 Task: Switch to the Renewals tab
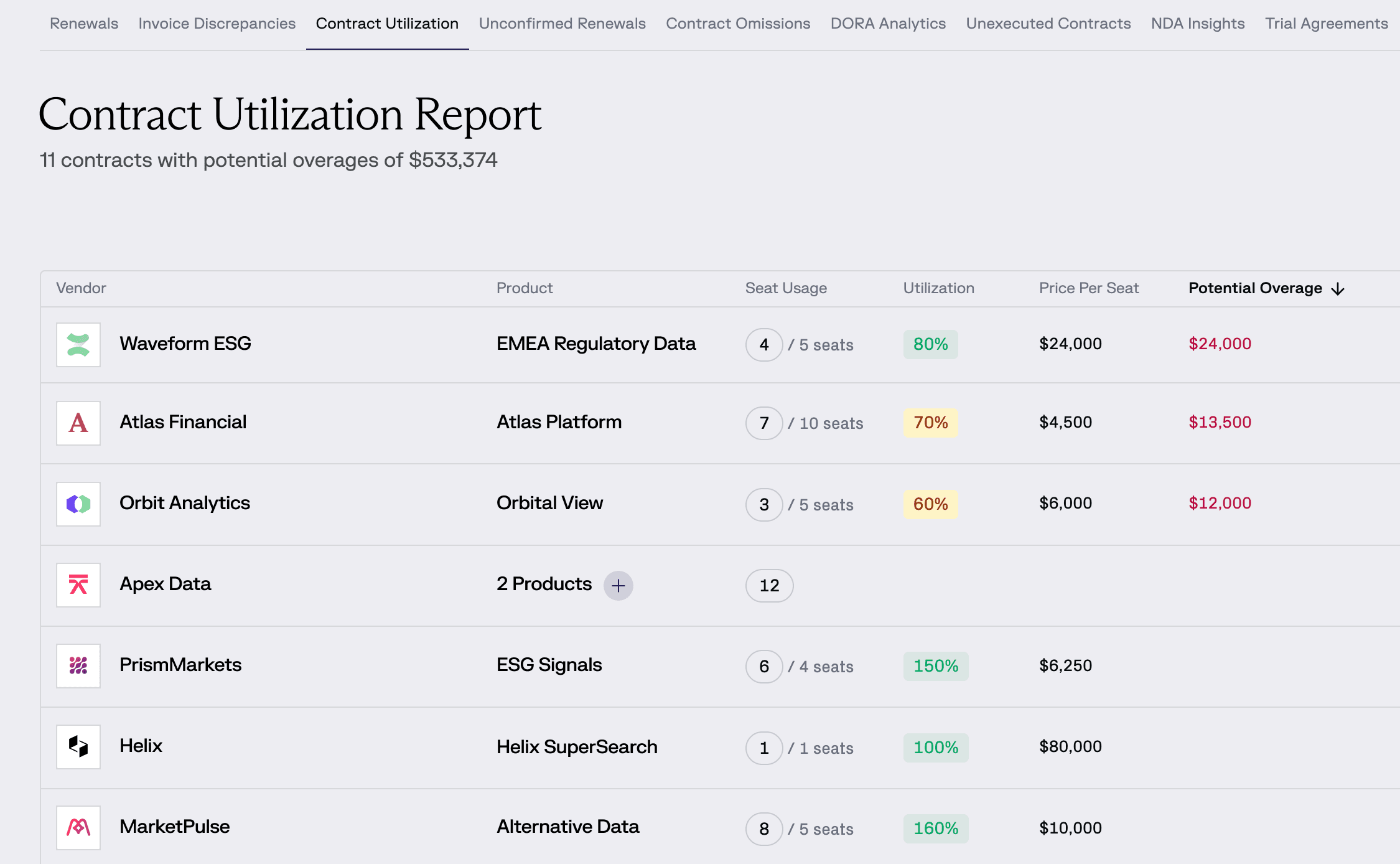pos(84,24)
